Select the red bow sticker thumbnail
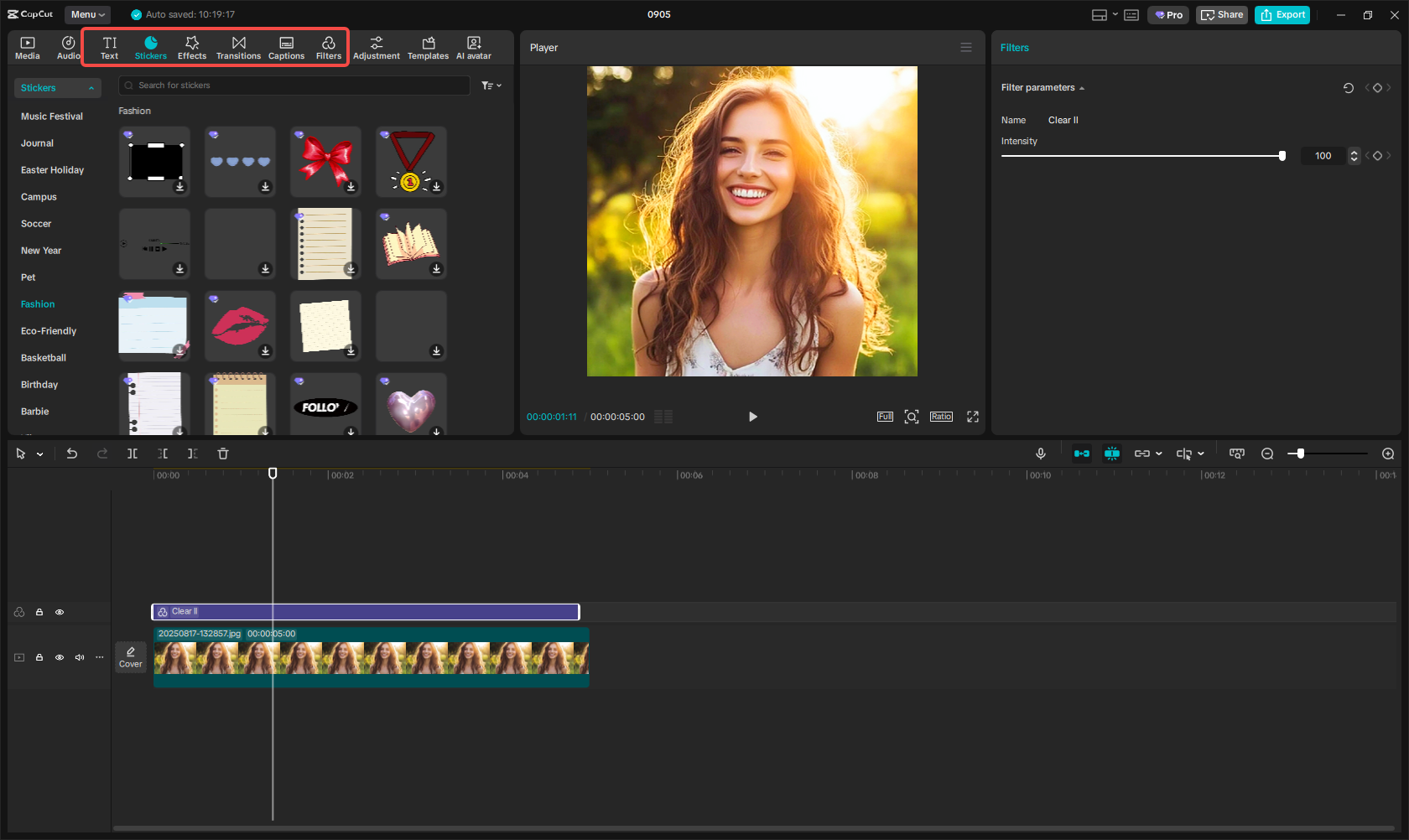Screen dimensions: 1409x840 325,161
